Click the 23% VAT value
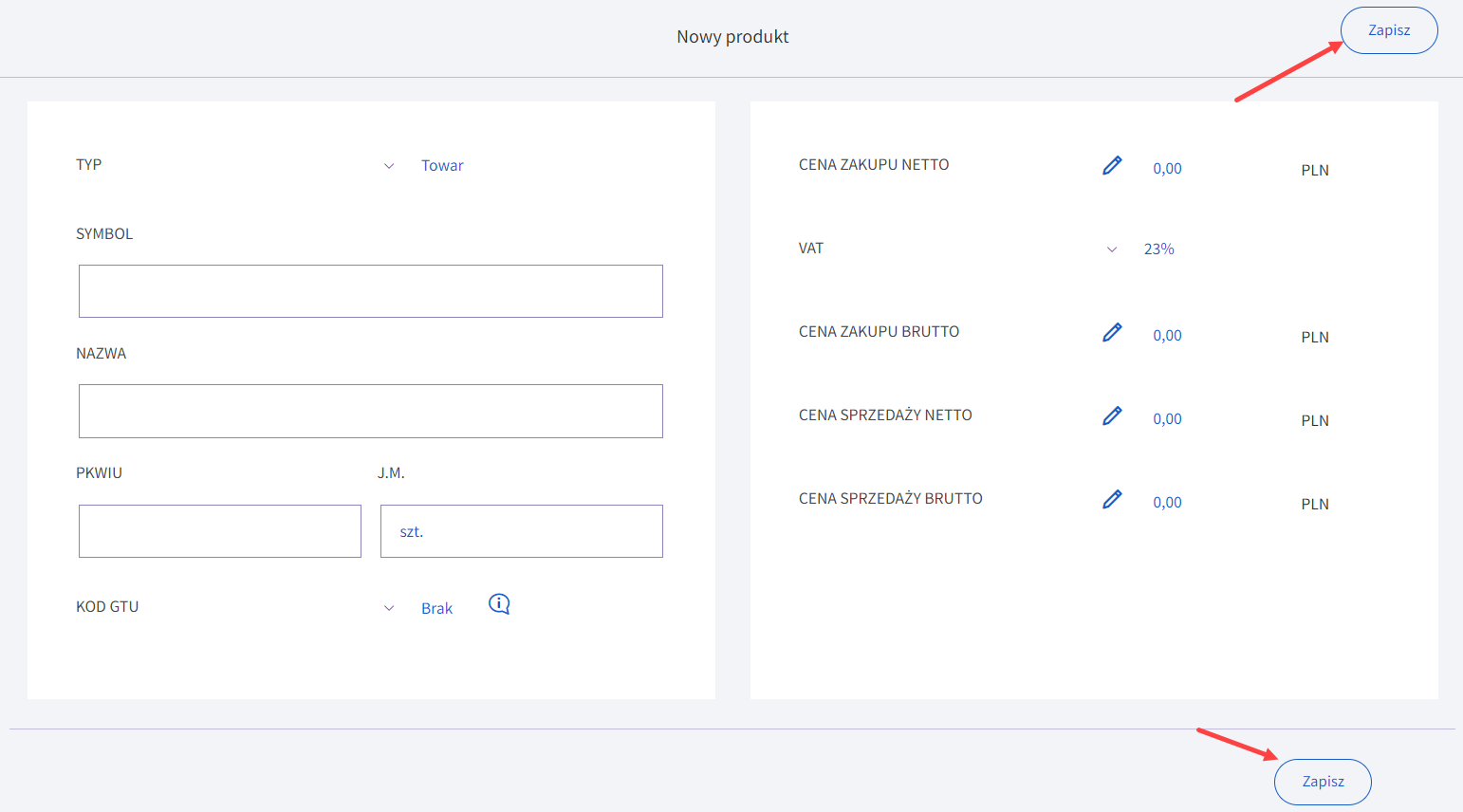The width and height of the screenshot is (1463, 812). click(1158, 249)
